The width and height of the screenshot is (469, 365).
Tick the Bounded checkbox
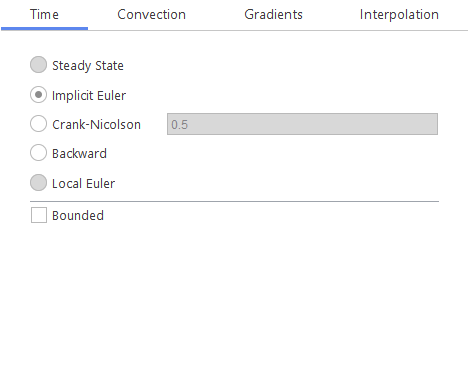point(39,215)
